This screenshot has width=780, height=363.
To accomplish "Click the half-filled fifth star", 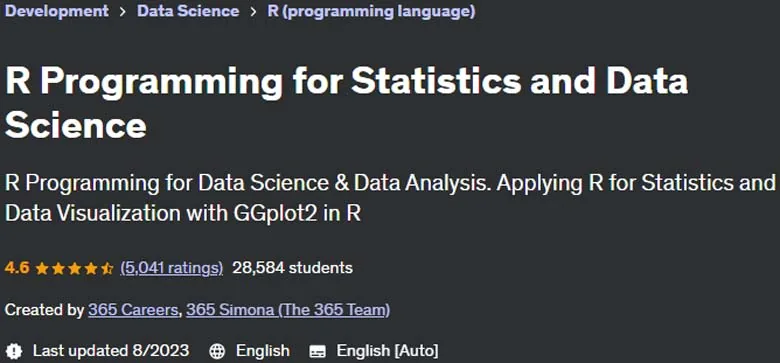I will 107,269.
